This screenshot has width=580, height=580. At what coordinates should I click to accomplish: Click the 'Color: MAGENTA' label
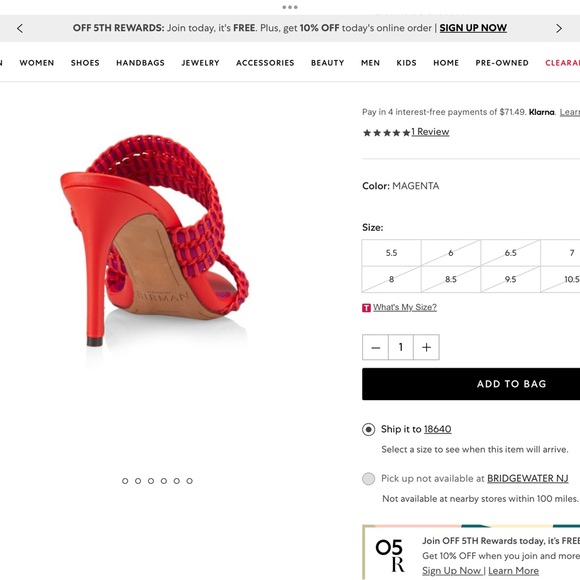point(401,186)
